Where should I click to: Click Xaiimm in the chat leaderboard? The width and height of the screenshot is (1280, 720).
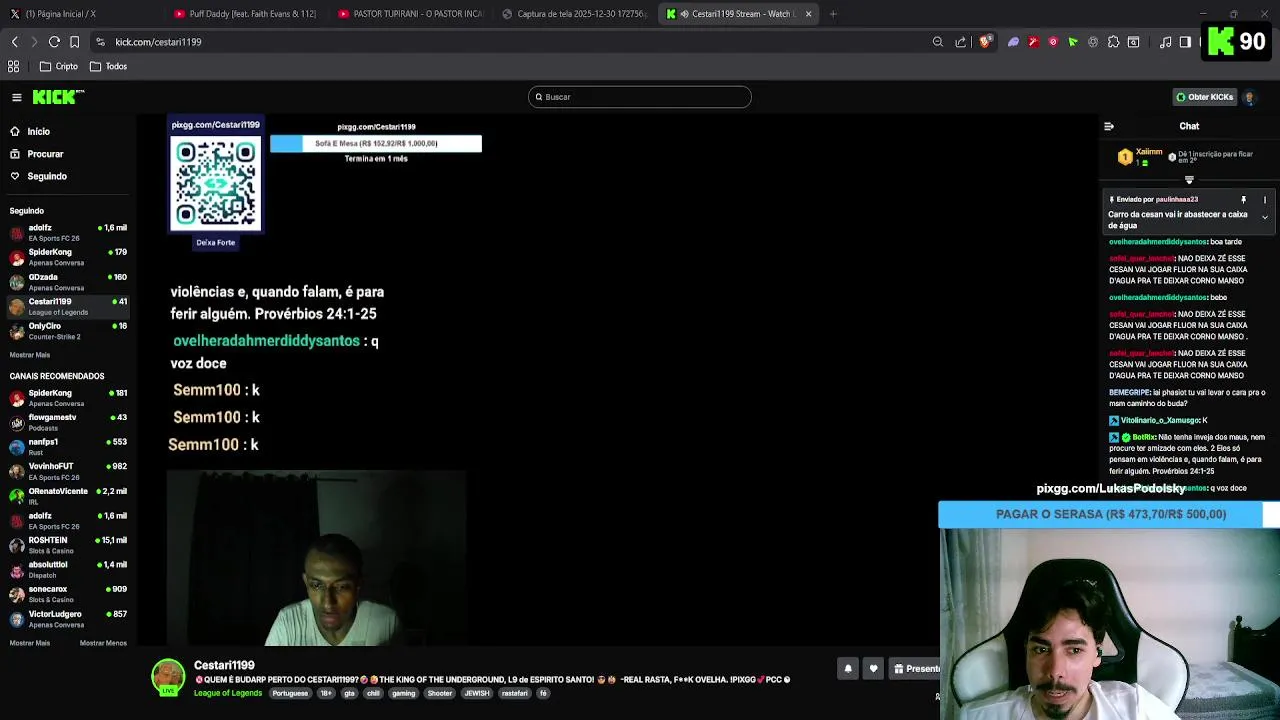pos(1149,152)
